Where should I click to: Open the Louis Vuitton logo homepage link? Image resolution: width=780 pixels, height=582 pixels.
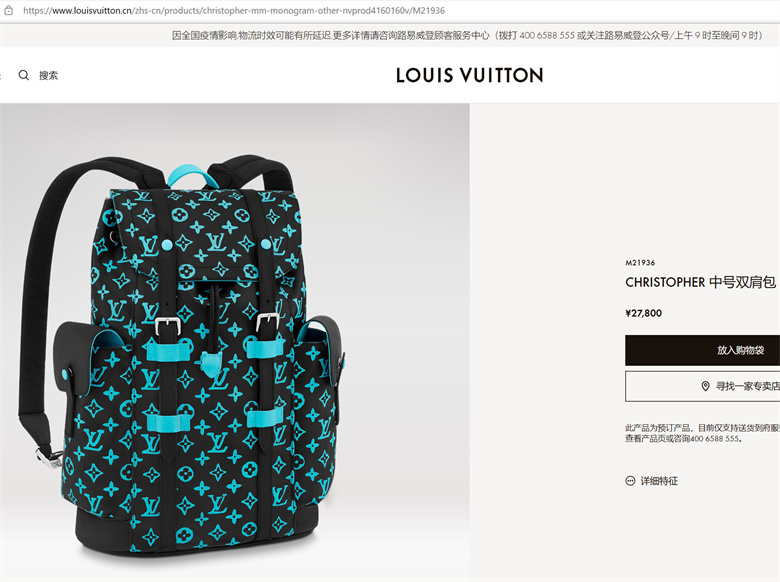(469, 75)
